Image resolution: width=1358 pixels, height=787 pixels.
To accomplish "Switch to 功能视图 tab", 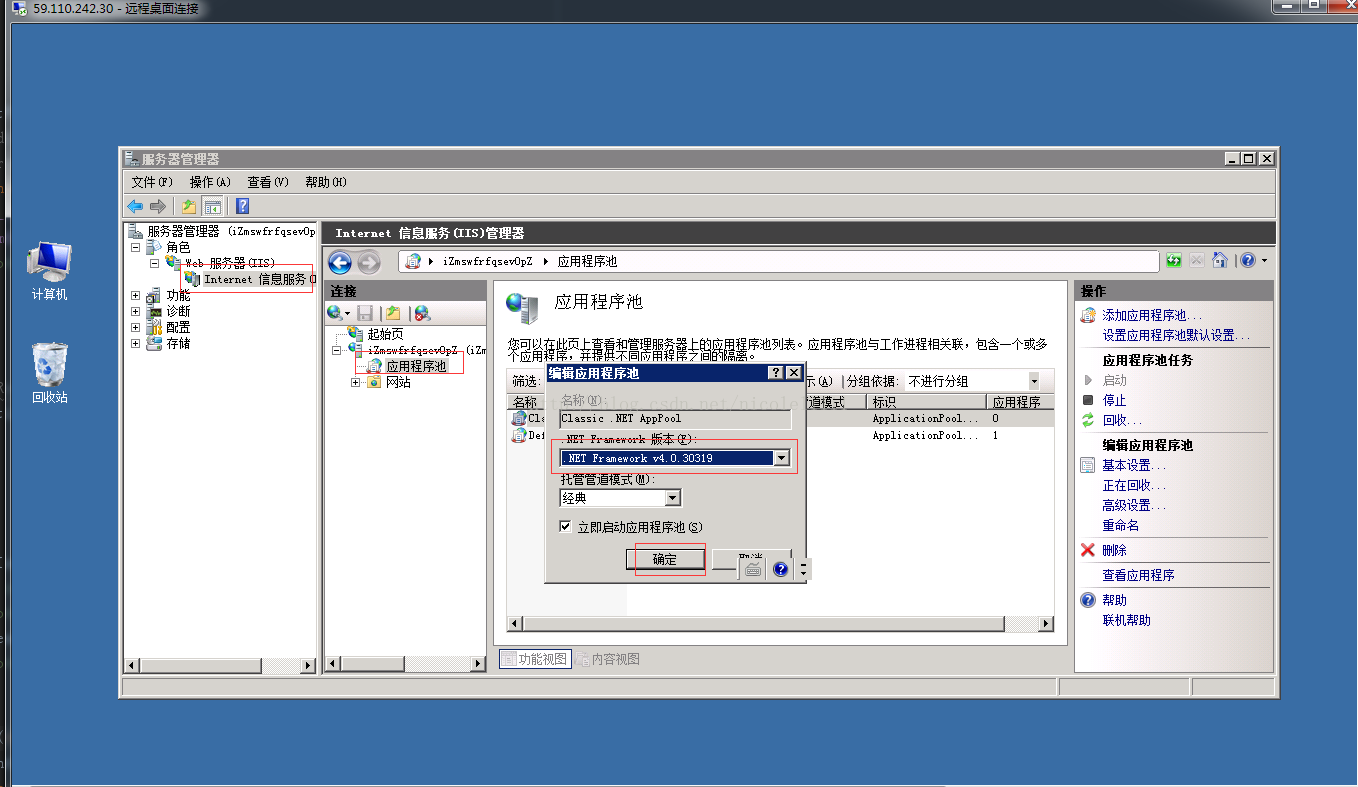I will click(535, 659).
